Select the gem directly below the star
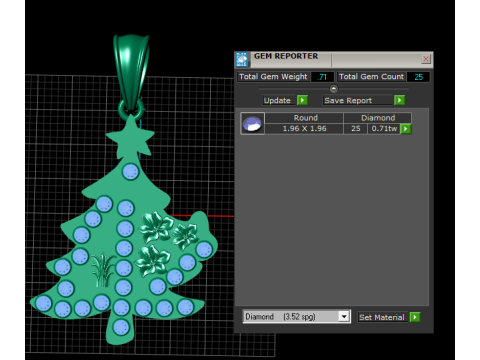This screenshot has width=480, height=360. pos(130,172)
